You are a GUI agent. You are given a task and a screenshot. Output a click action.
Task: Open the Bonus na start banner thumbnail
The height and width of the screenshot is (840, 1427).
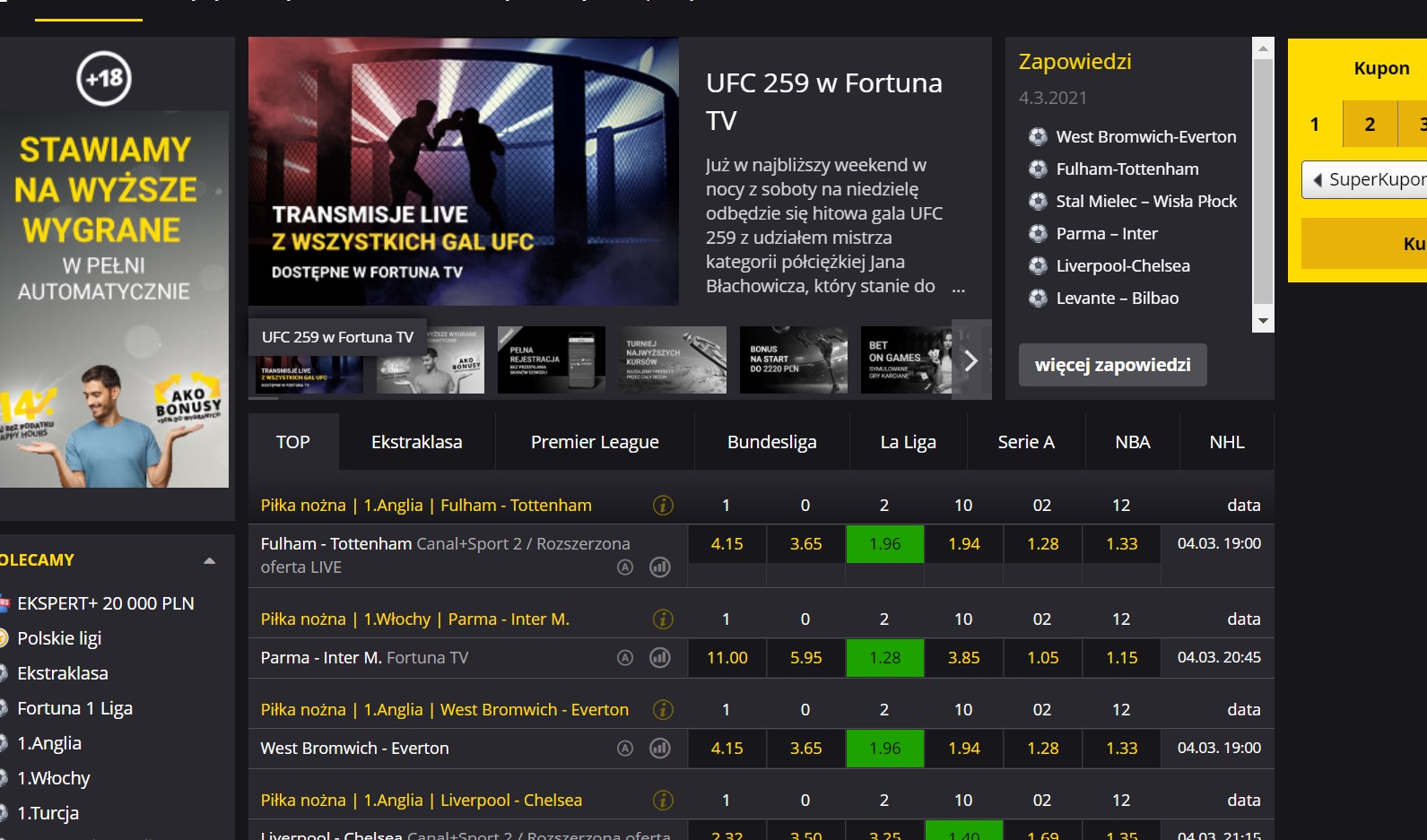tap(794, 359)
